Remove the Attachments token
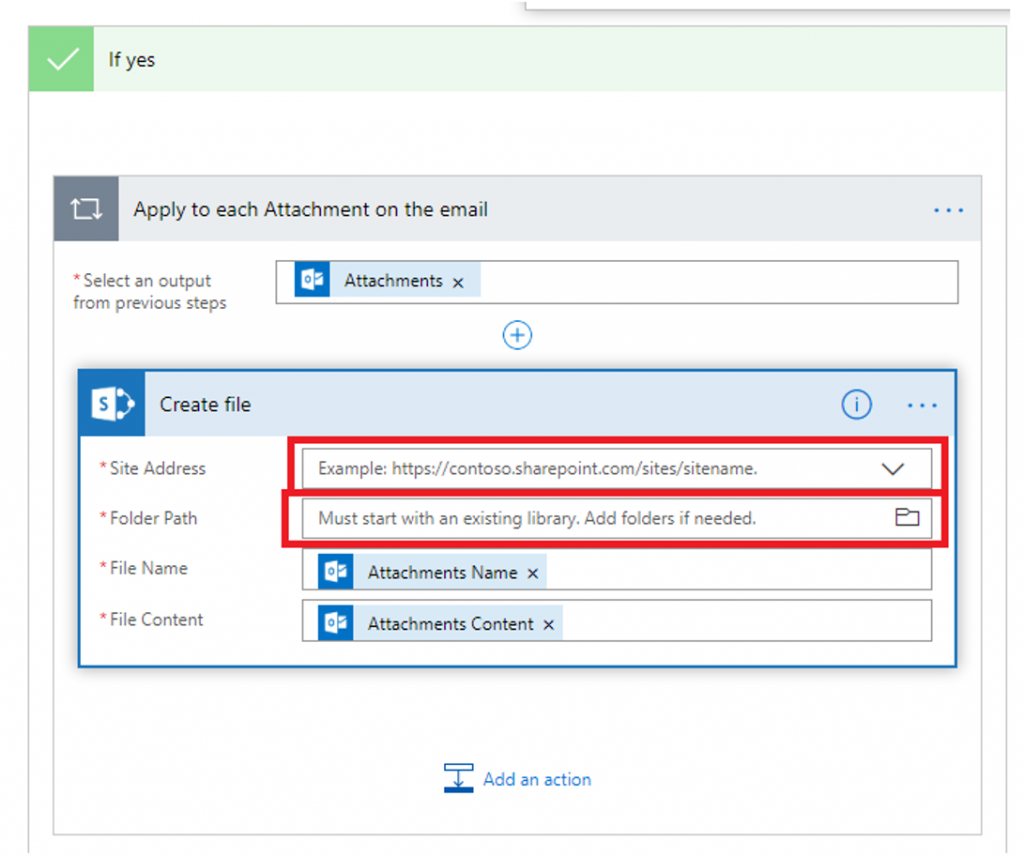This screenshot has width=1024, height=857. coord(458,283)
